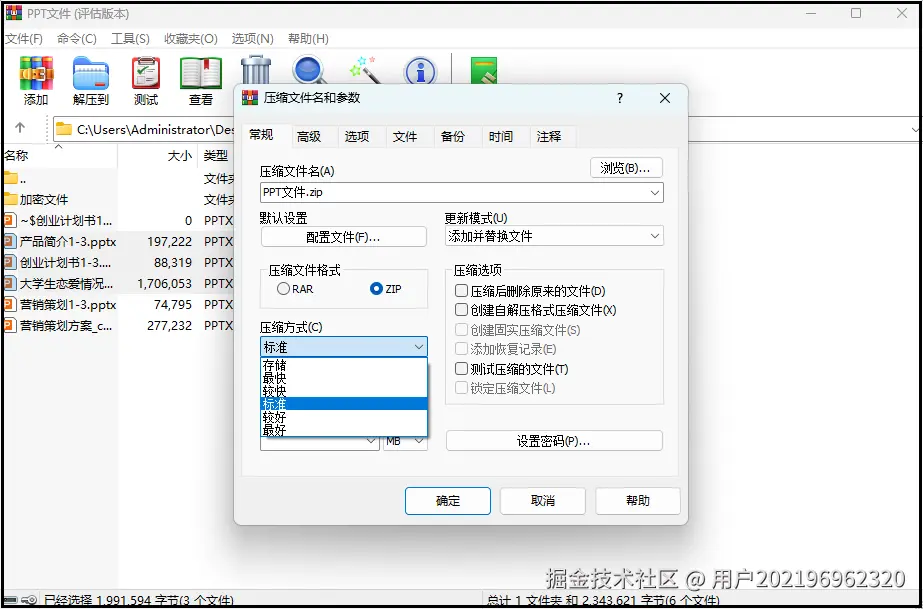The width and height of the screenshot is (923, 609).
Task: Click the 配置文件(F)... button
Action: [x=344, y=237]
